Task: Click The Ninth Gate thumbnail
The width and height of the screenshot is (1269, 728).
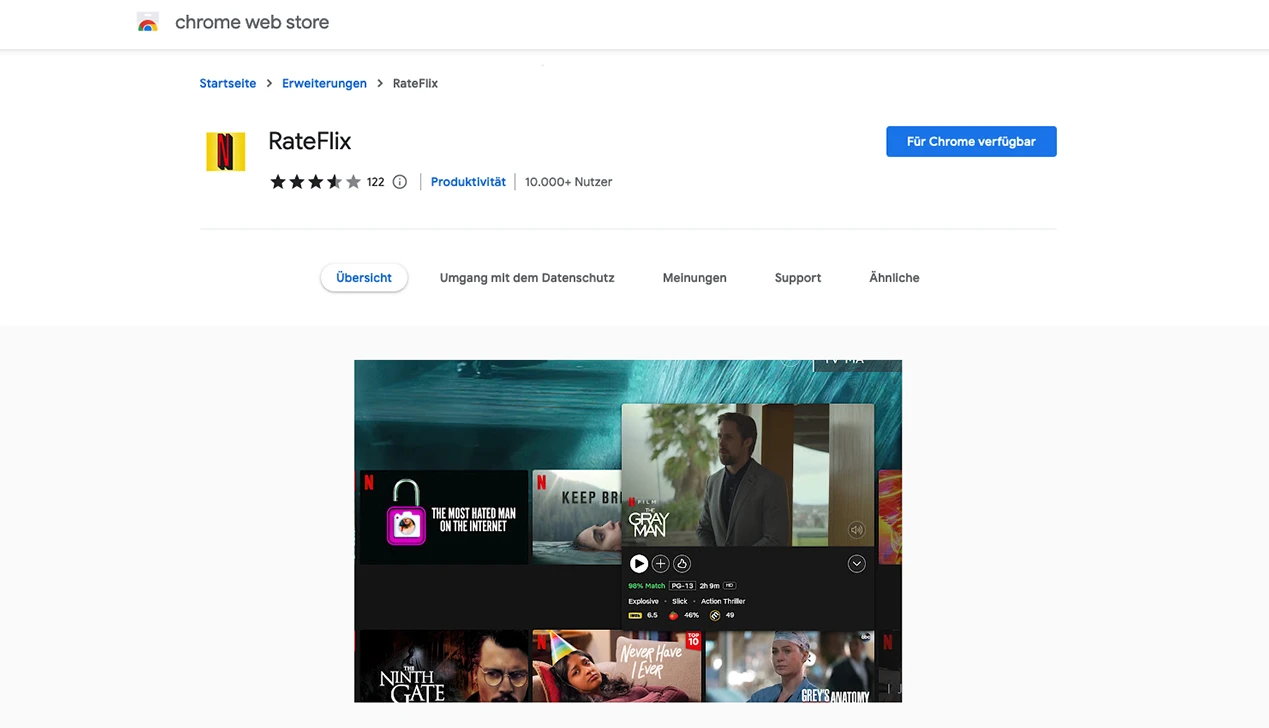Action: pyautogui.click(x=444, y=666)
